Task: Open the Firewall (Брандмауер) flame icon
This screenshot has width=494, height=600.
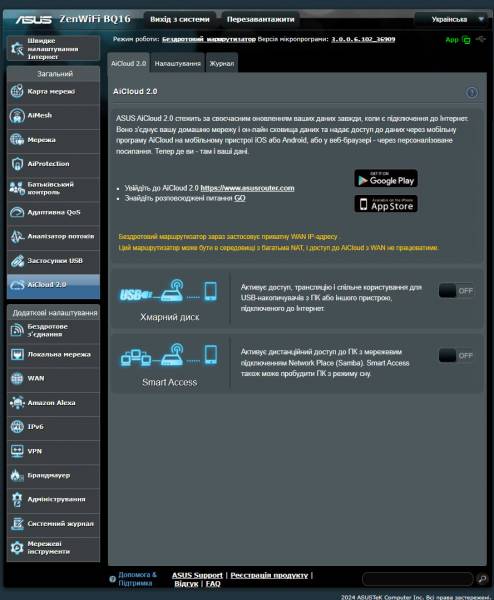Action: tap(17, 475)
